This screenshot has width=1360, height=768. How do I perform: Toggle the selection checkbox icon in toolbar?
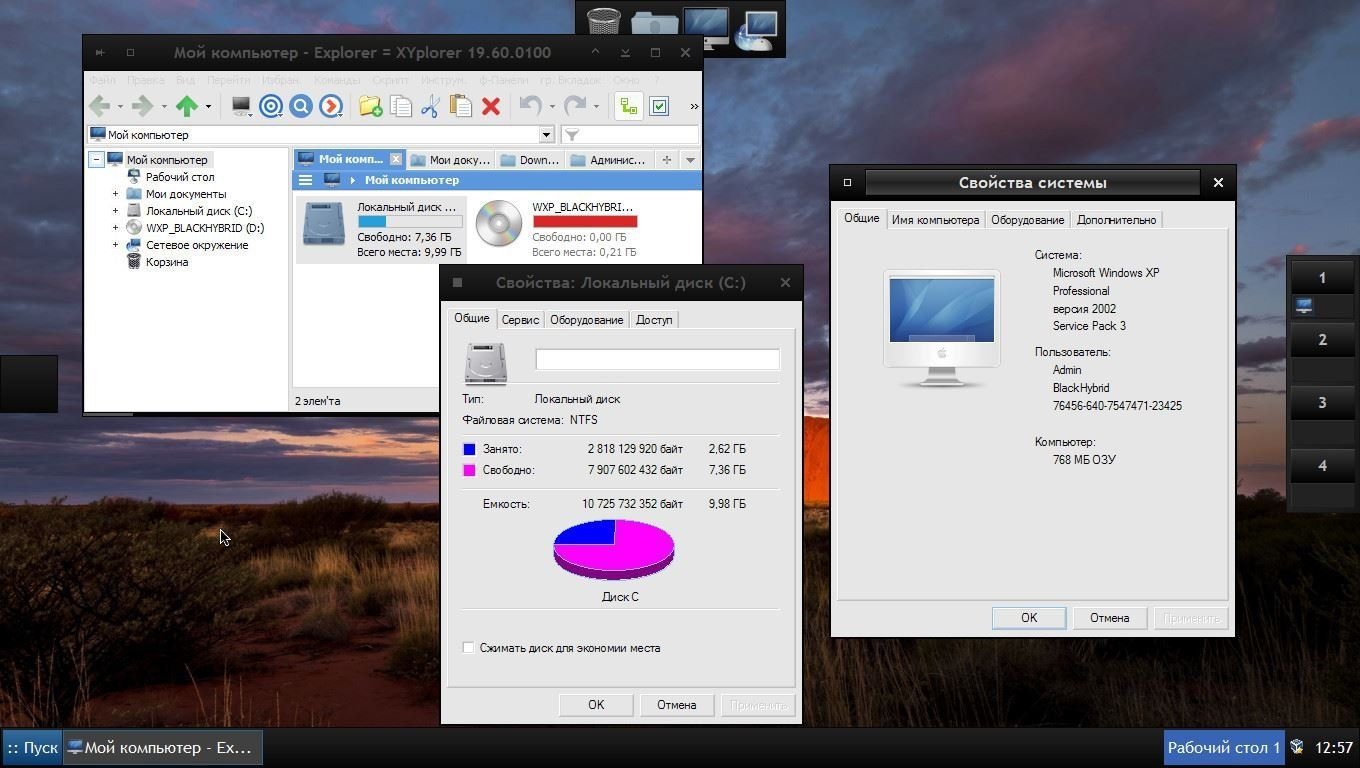click(x=659, y=106)
